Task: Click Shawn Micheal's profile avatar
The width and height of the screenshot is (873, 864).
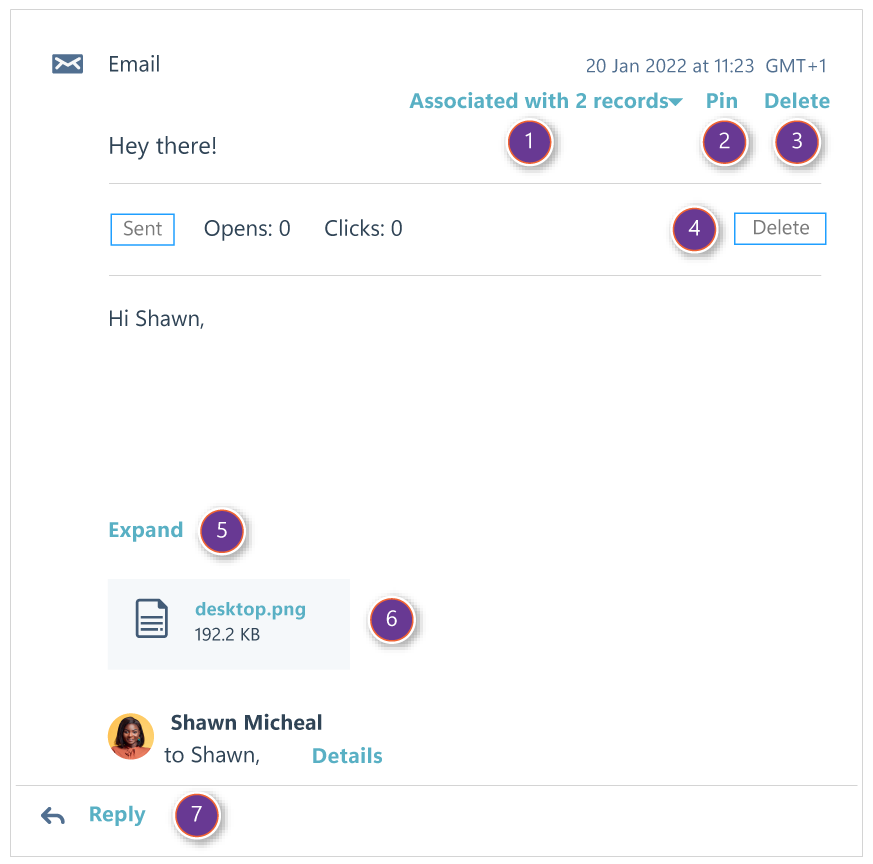Action: click(130, 737)
